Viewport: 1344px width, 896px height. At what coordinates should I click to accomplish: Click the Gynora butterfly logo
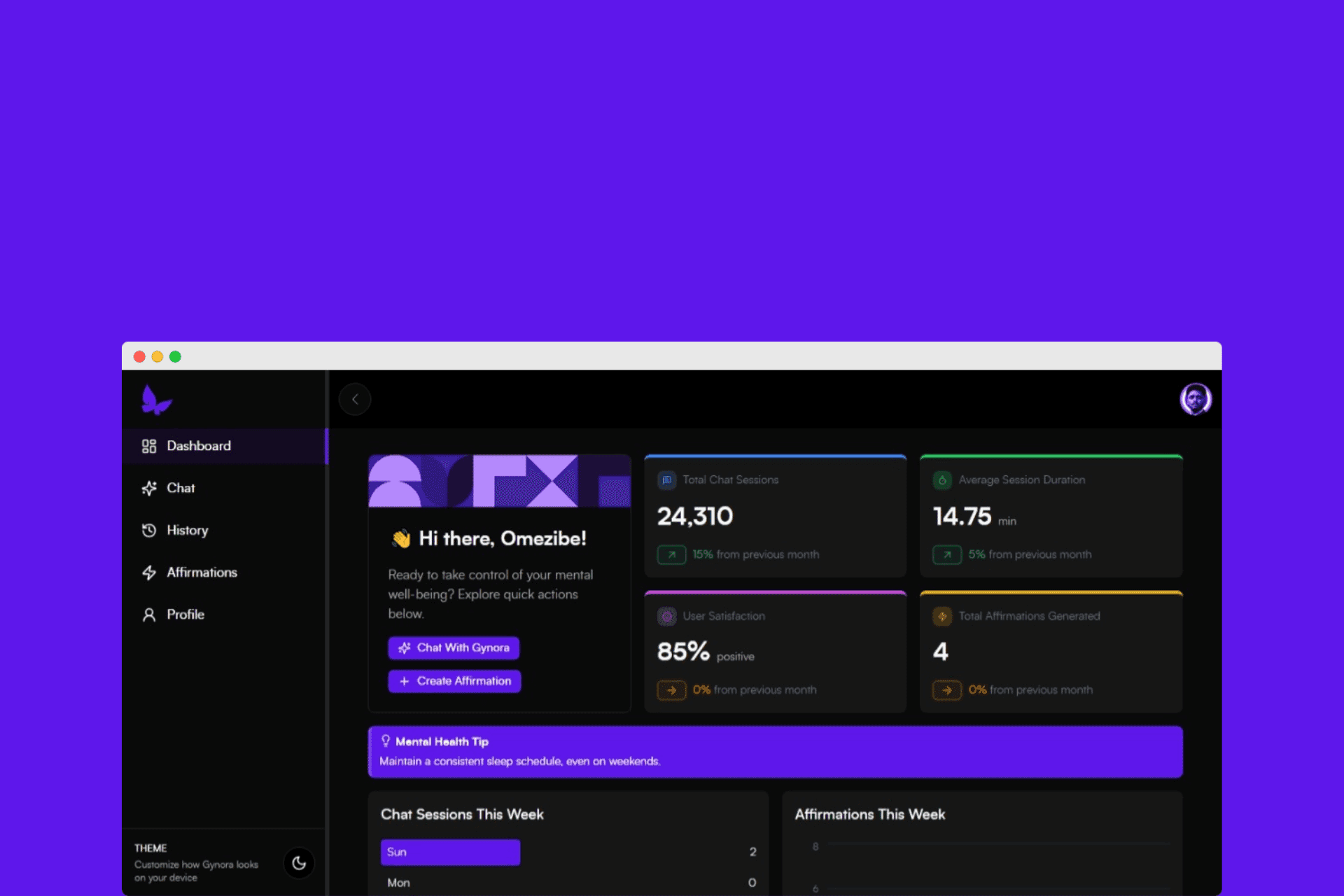coord(156,400)
